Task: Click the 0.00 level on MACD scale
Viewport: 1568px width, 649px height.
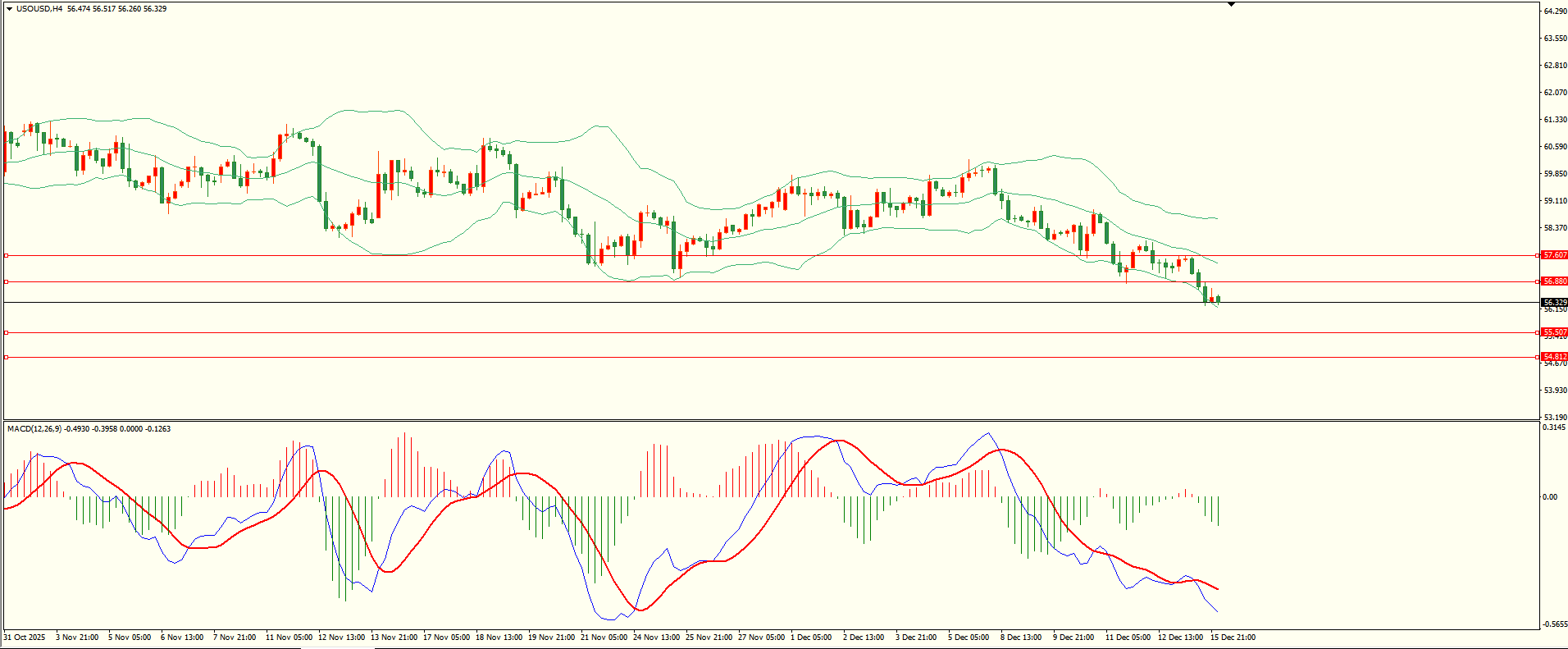Action: click(1549, 497)
